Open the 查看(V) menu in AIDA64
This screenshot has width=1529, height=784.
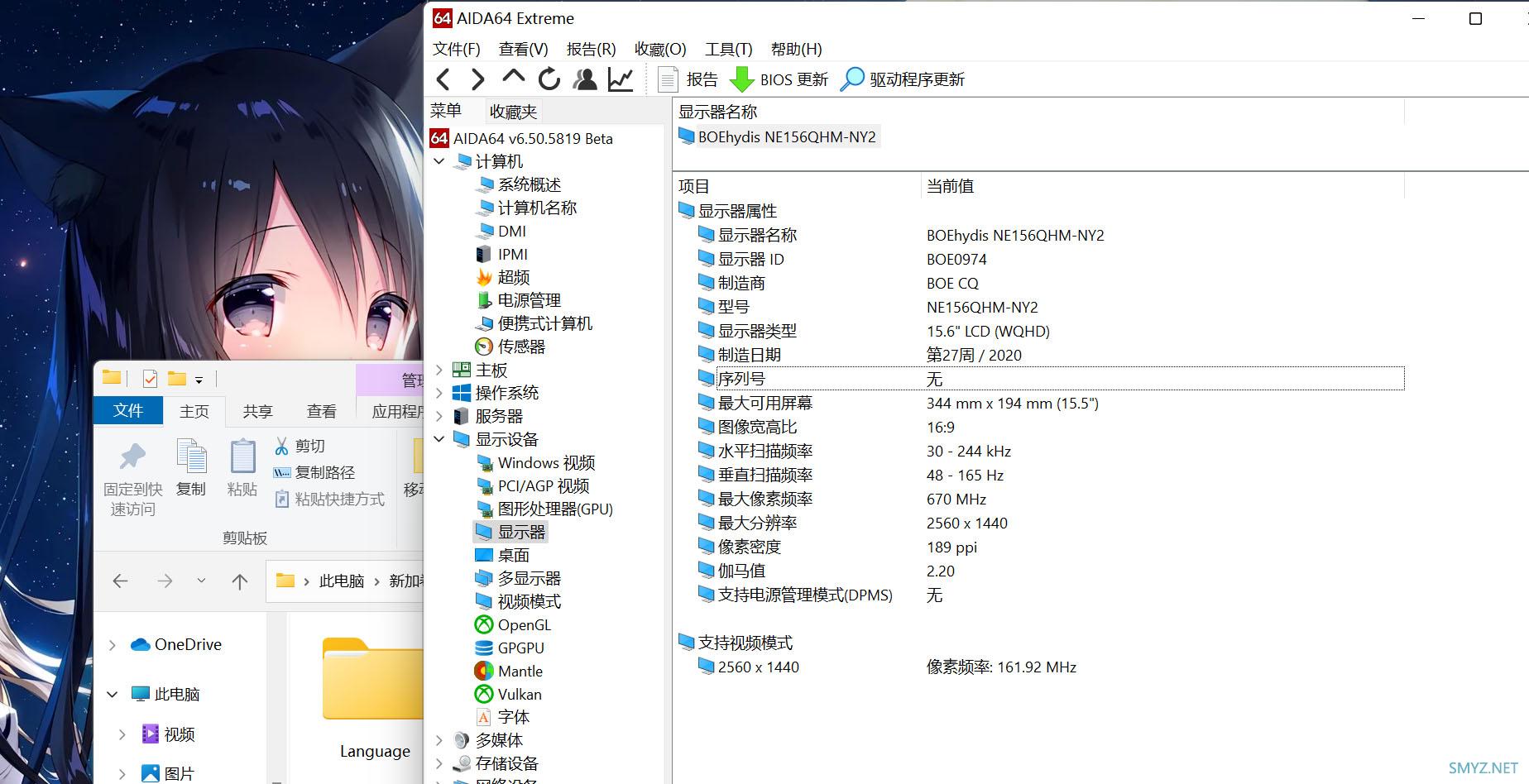[x=523, y=49]
